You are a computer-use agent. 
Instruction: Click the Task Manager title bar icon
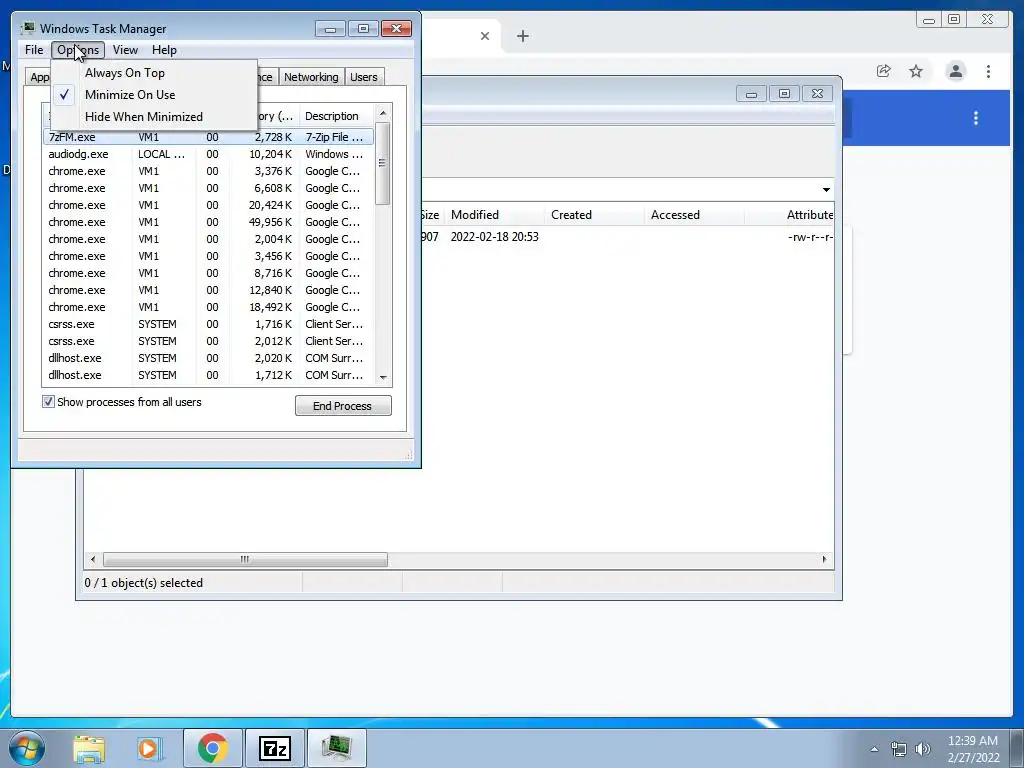(x=27, y=28)
